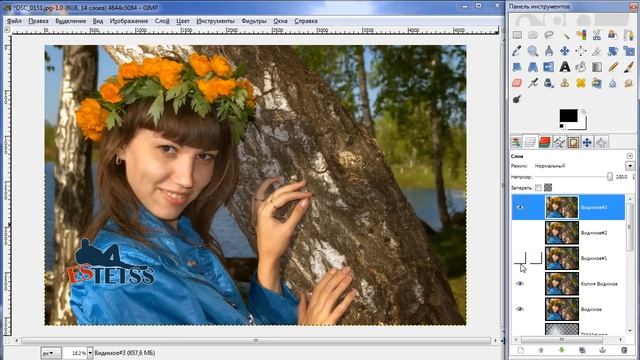Screen dimensions: 640x360
Task: Open the layer mode dropdown
Action: (630, 166)
